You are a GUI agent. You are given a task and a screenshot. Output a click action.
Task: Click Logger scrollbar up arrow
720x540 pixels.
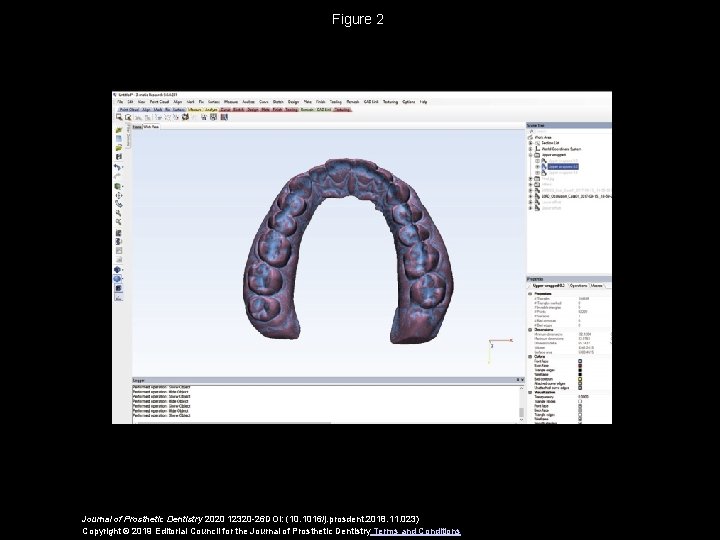(521, 388)
